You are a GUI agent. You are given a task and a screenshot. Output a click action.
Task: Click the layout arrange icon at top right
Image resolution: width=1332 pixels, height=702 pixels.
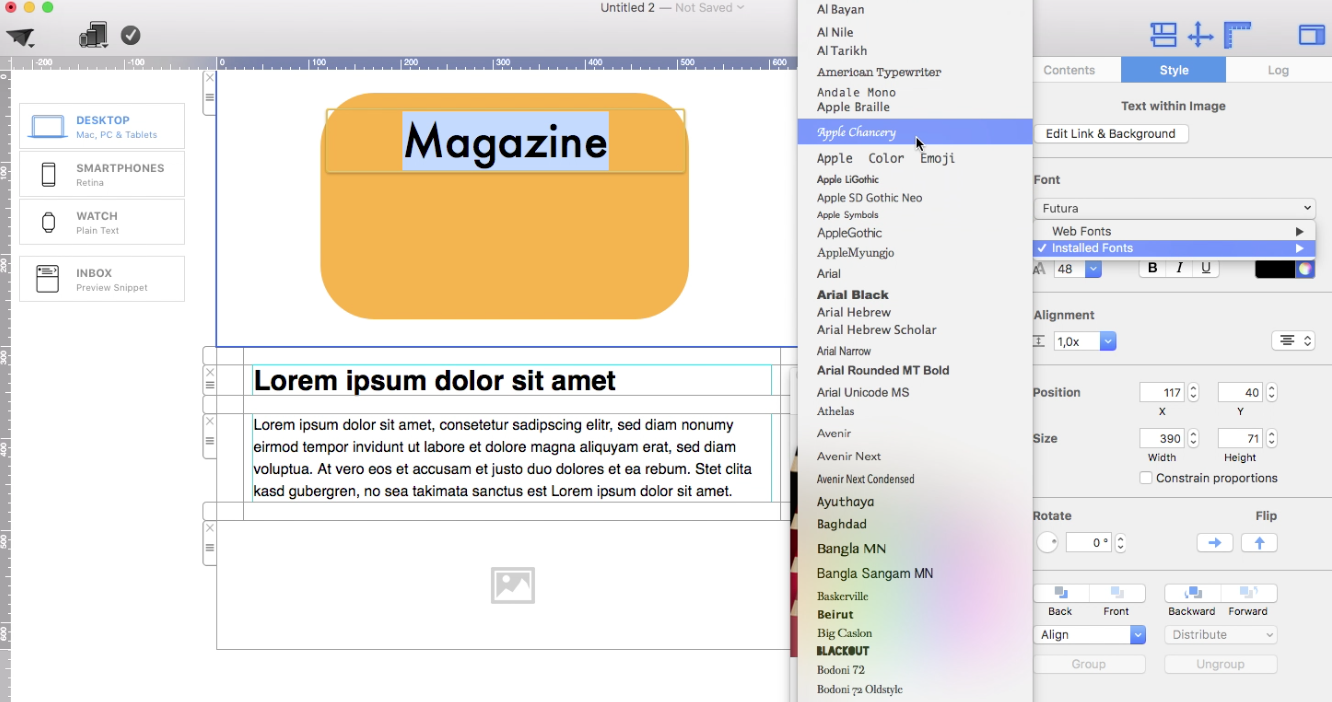pos(1163,34)
